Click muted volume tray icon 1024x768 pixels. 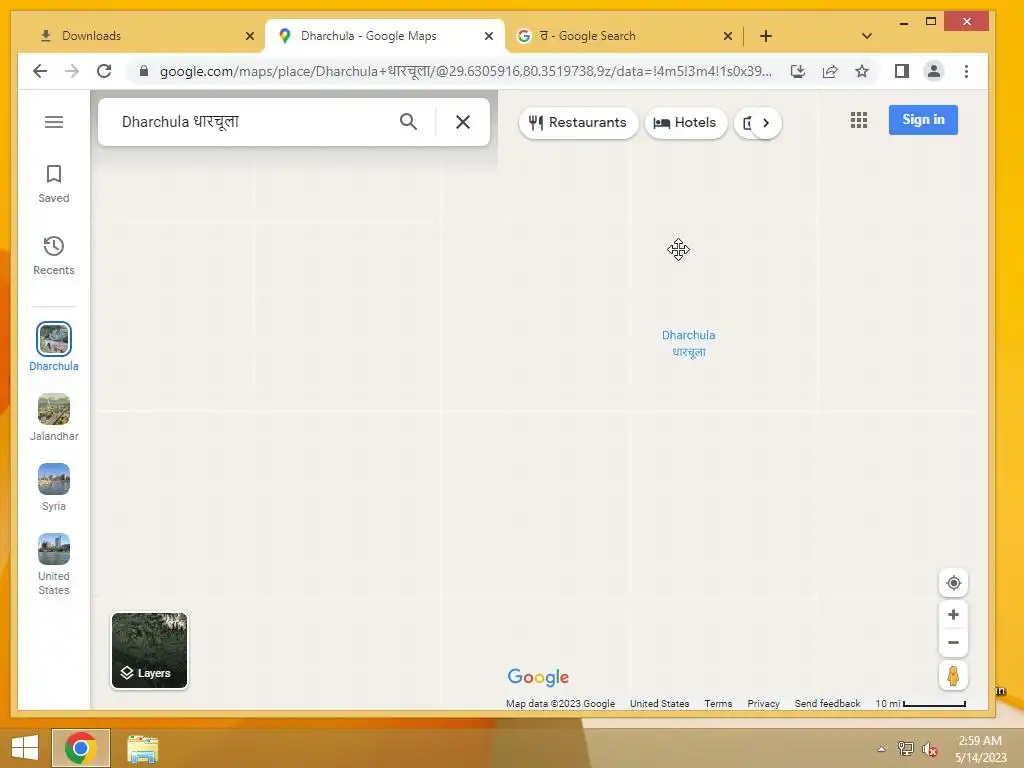929,749
